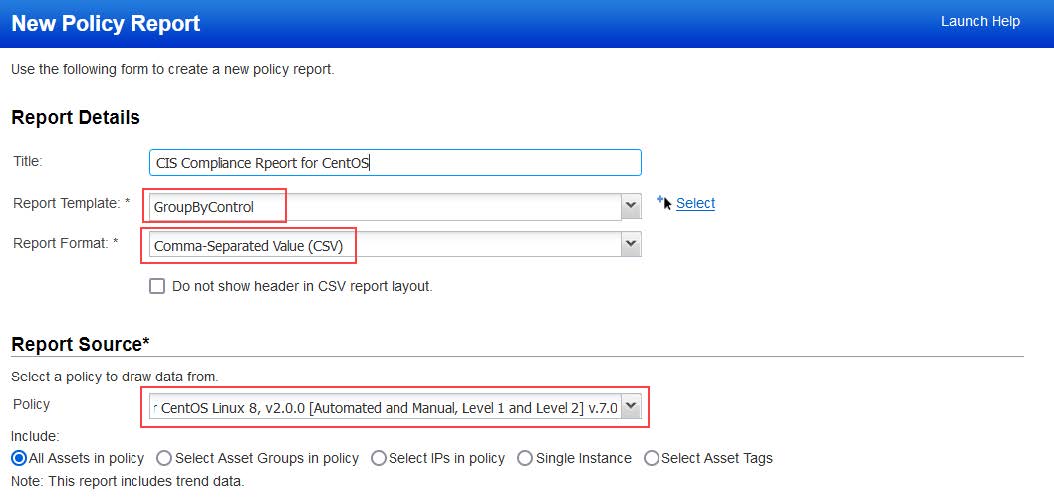Click the Report Details section heading
Screen dimensions: 1054x498
point(75,118)
